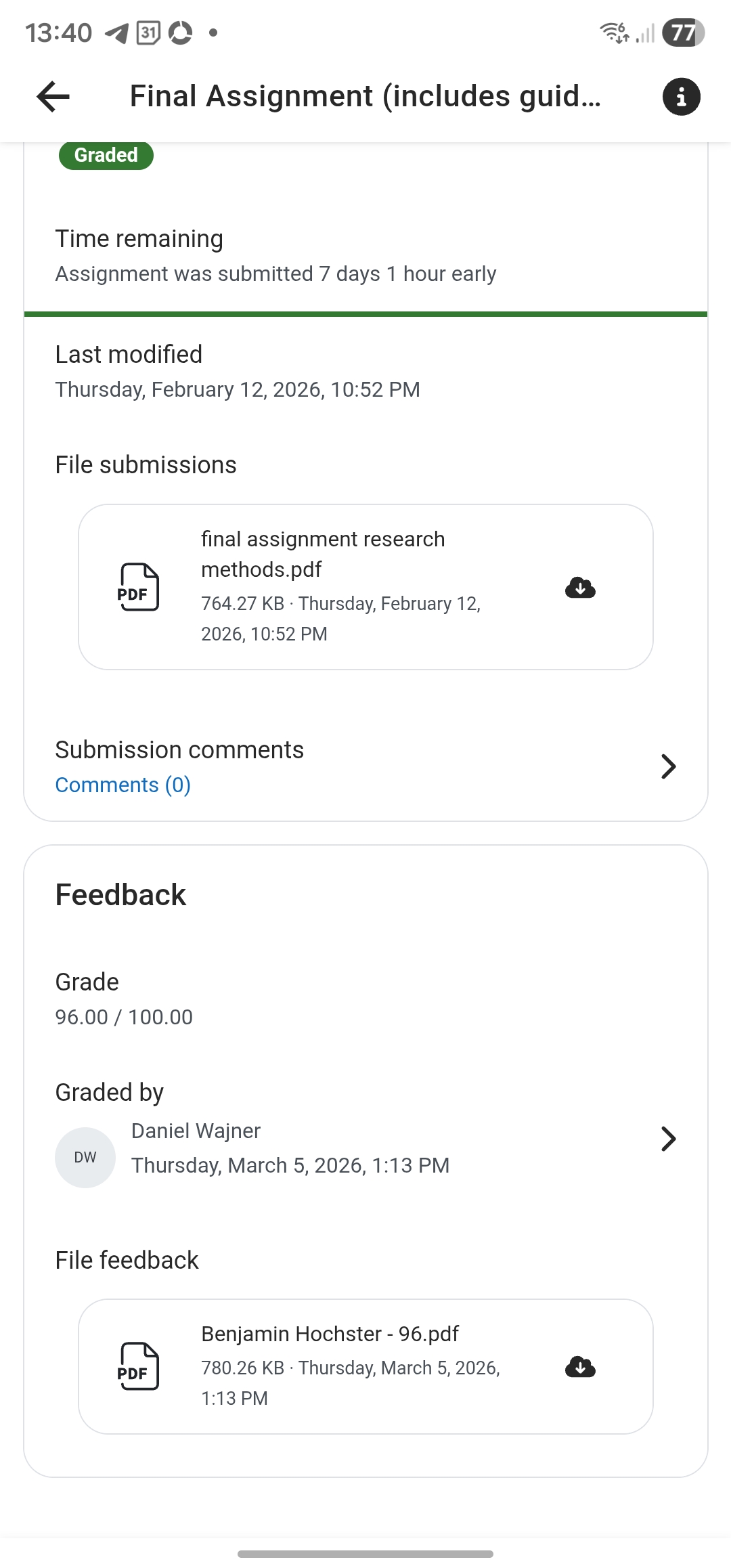Screen dimensions: 731x1568
Task: Tap the PDF icon of the submitted file
Action: point(139,588)
